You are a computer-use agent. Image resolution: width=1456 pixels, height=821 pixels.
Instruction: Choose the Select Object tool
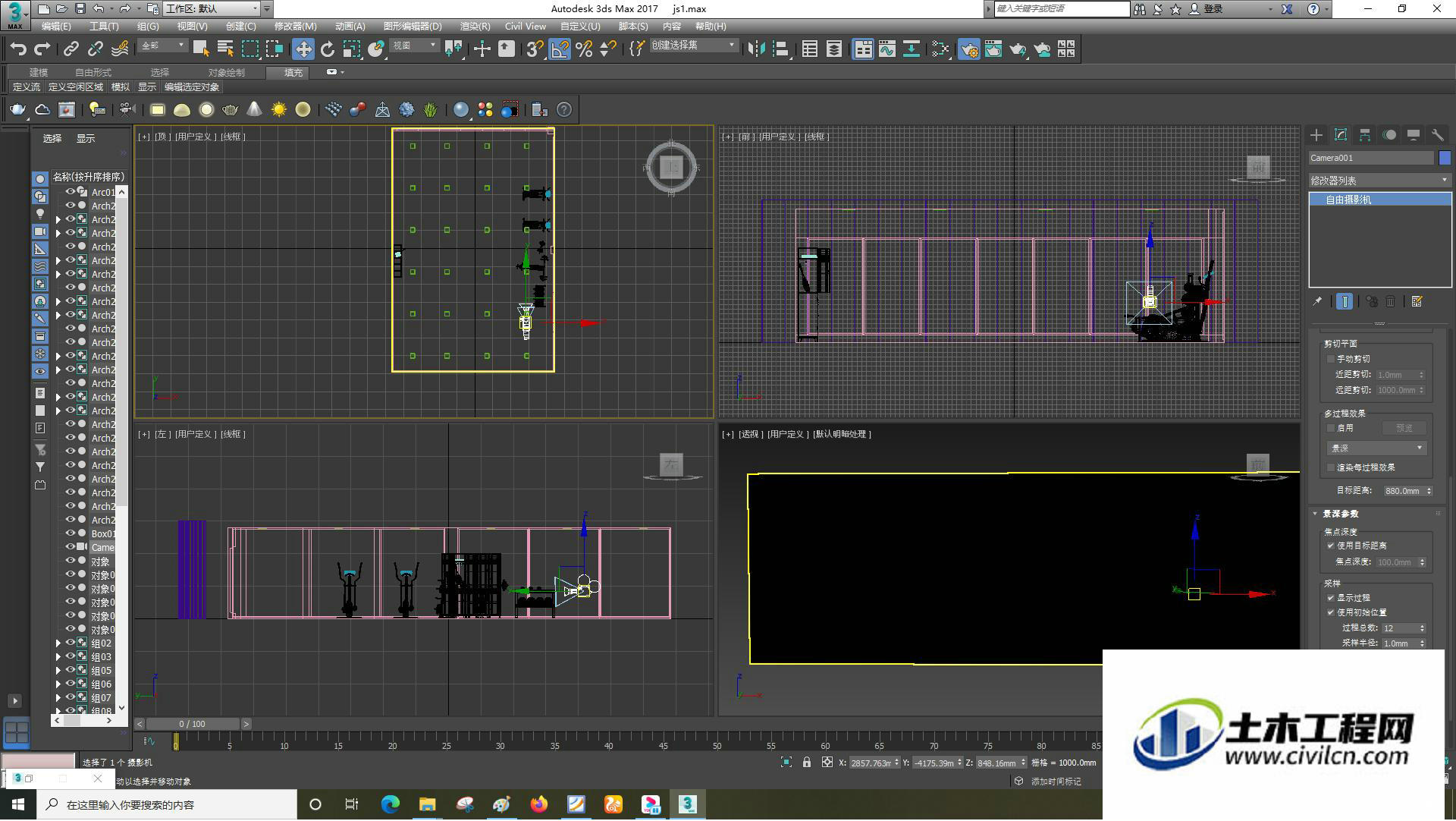(201, 49)
